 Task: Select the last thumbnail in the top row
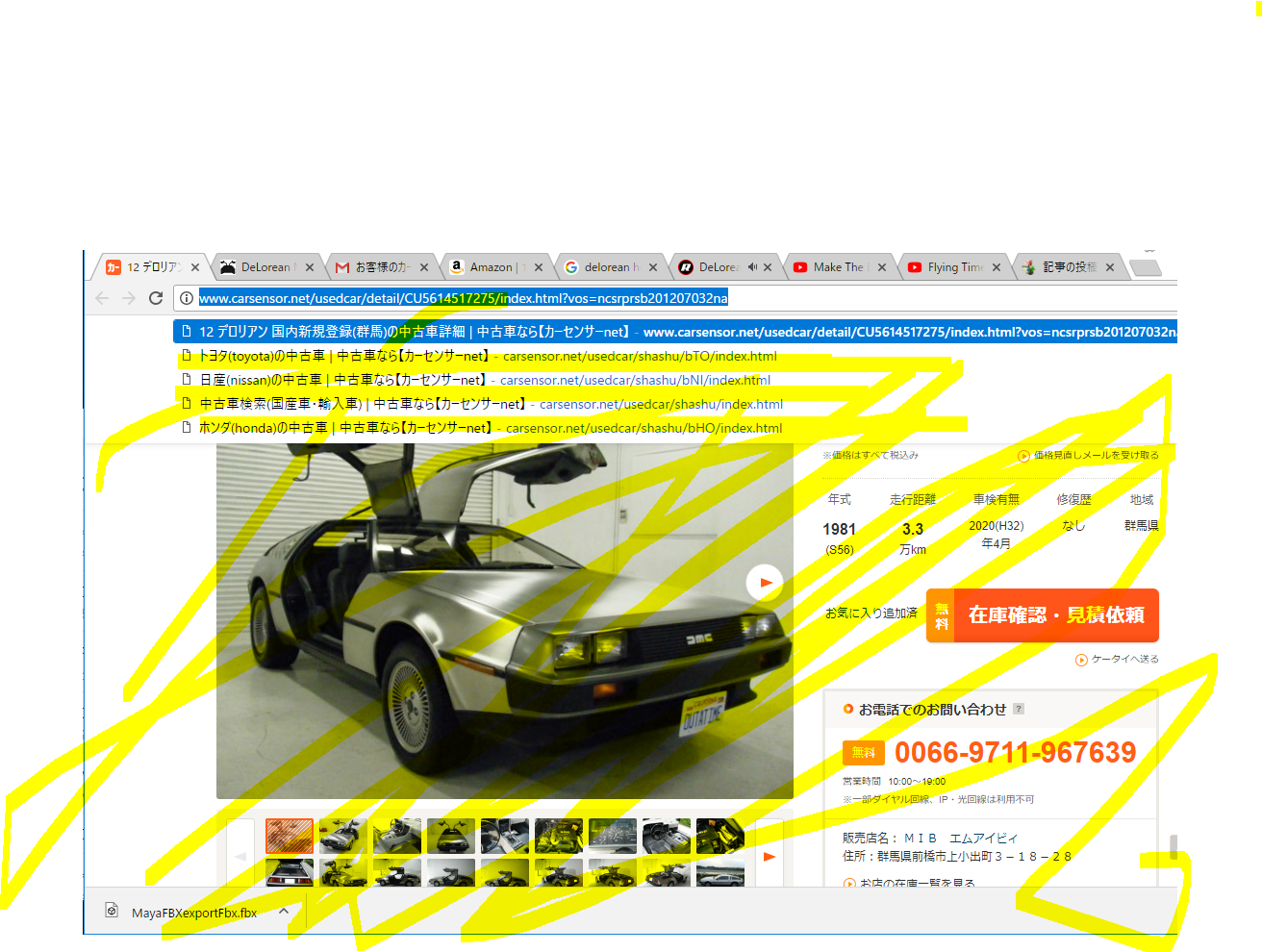[720, 836]
